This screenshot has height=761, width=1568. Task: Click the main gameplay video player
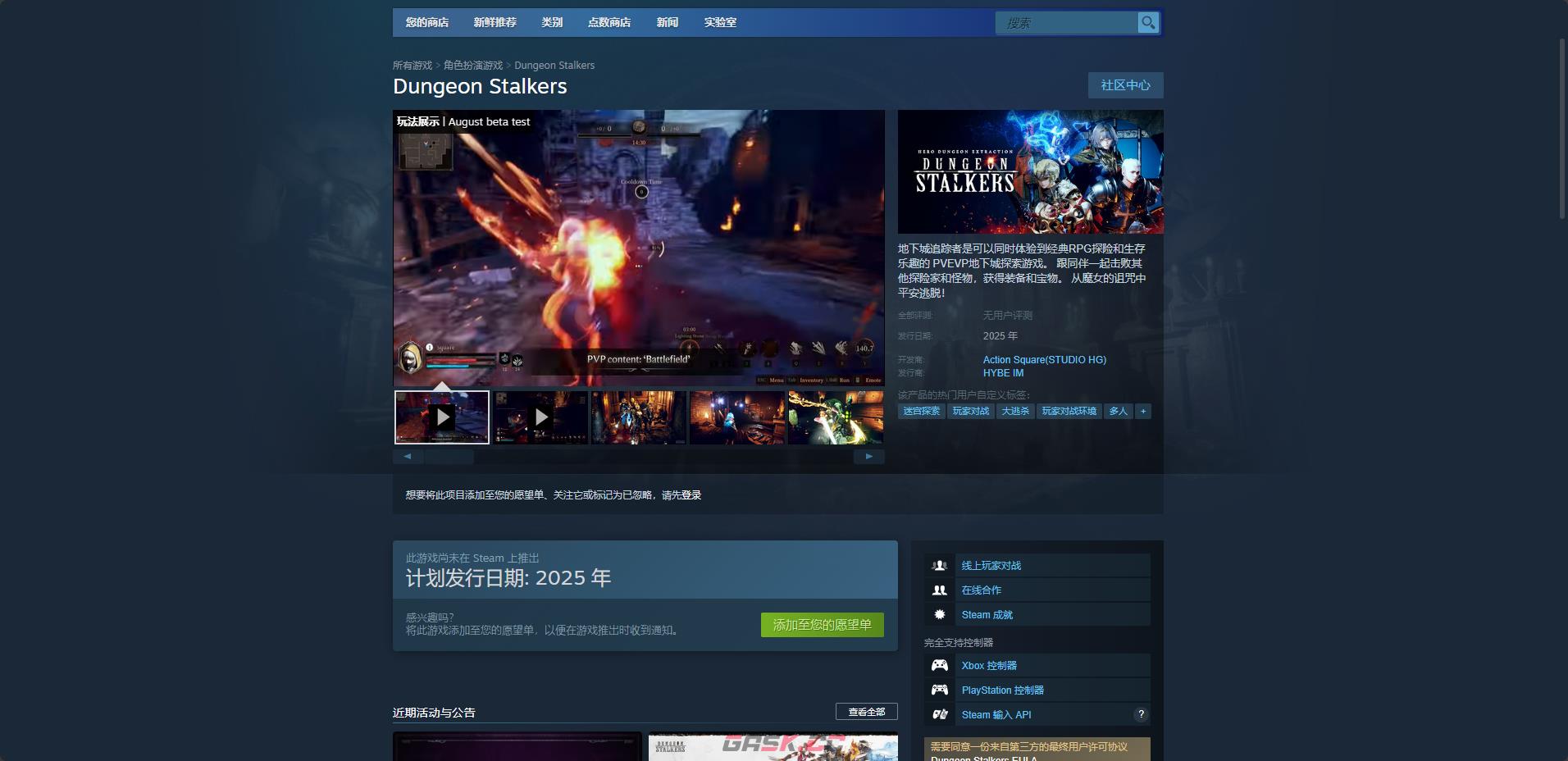pyautogui.click(x=639, y=248)
